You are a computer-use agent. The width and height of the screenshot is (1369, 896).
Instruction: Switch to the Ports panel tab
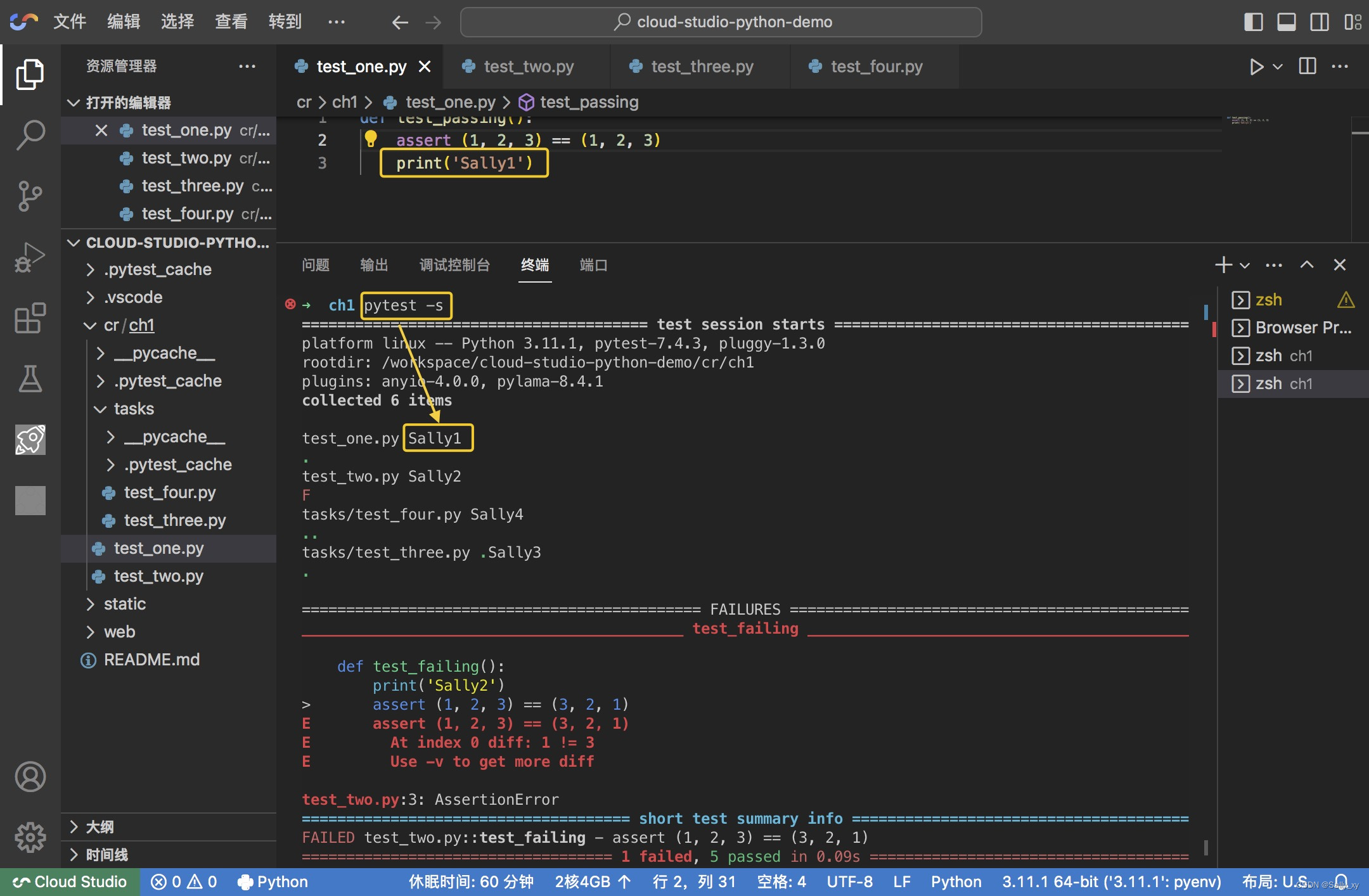point(593,265)
